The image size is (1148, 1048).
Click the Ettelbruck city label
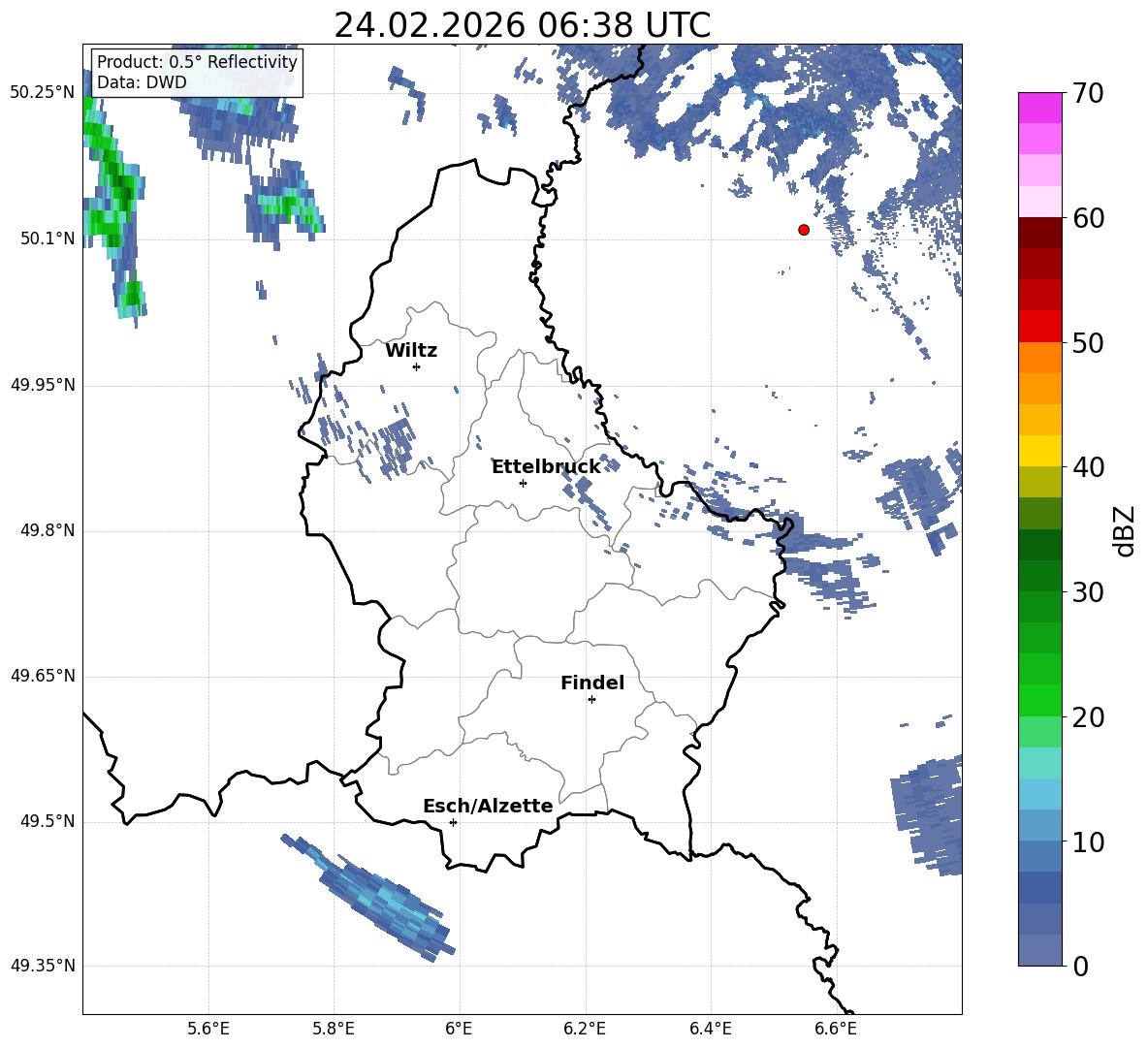coord(546,466)
